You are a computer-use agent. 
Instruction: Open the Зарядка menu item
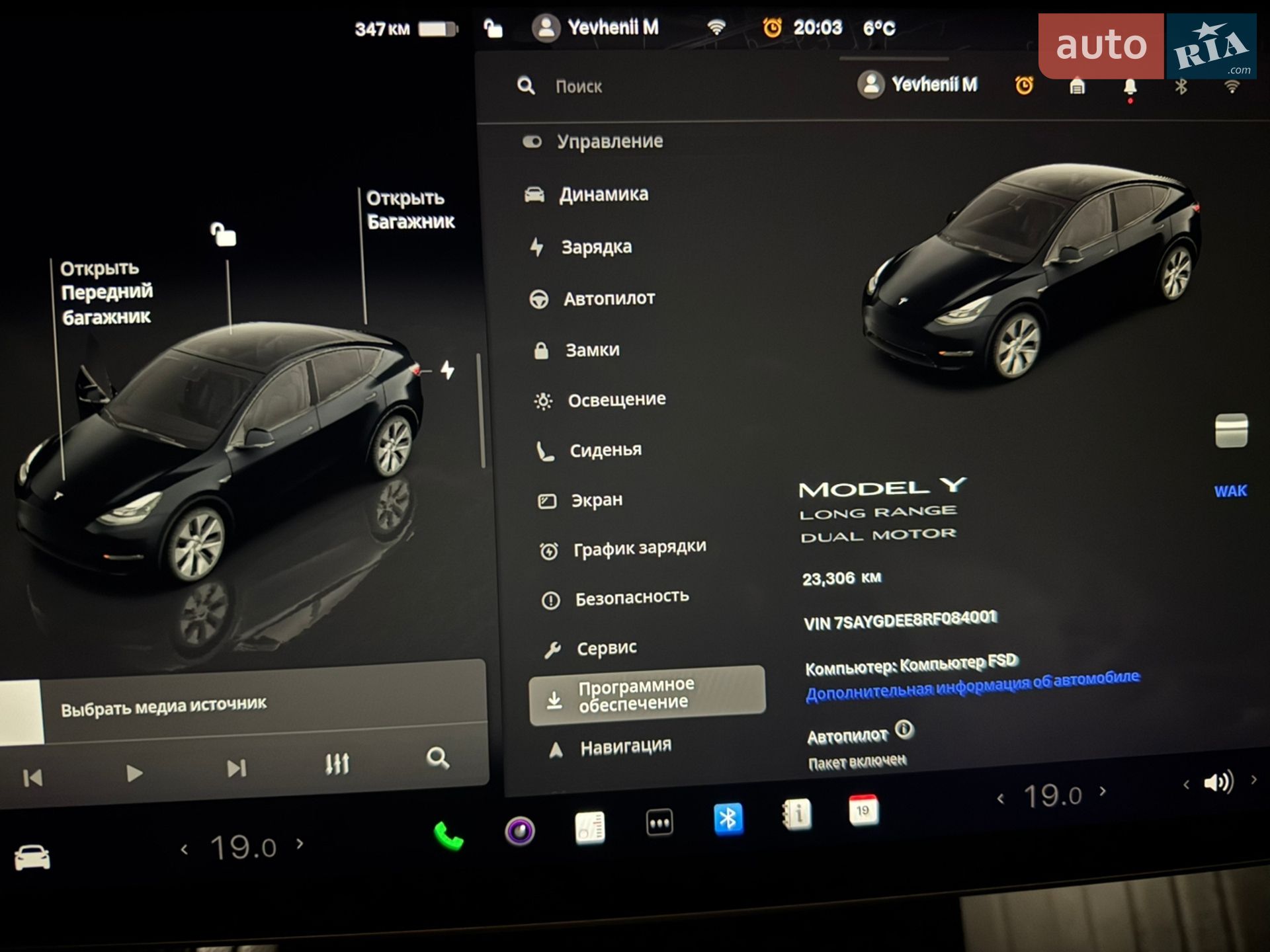580,247
